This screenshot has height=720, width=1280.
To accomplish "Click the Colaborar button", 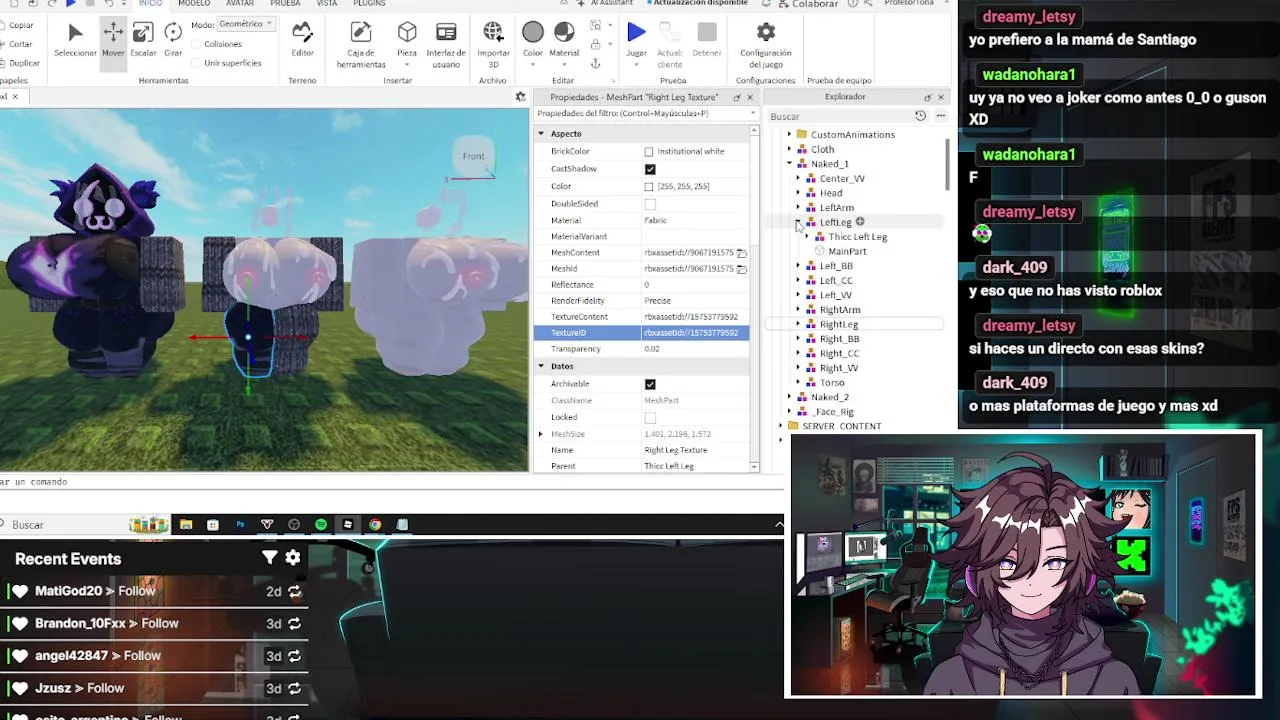I will tap(807, 4).
